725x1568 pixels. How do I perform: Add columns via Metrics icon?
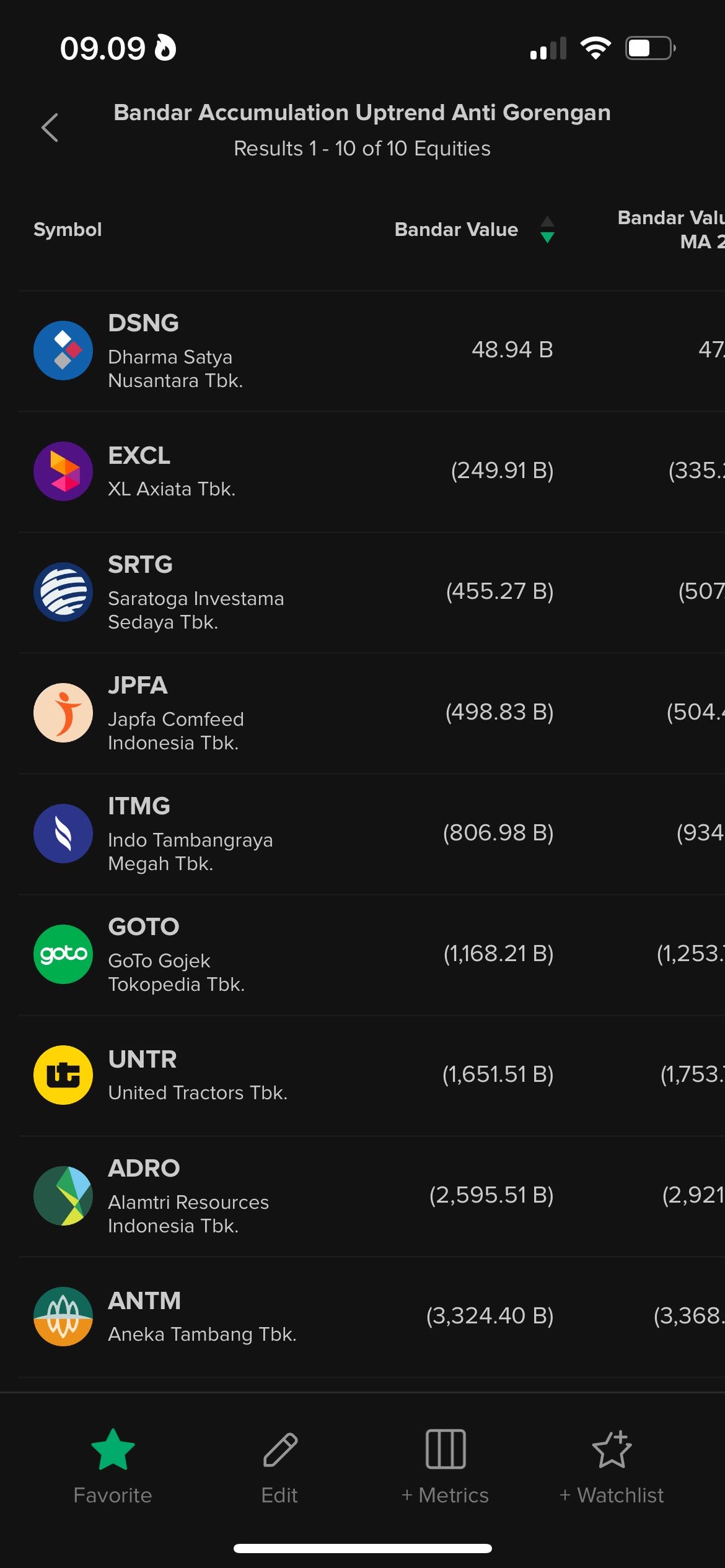[446, 1449]
